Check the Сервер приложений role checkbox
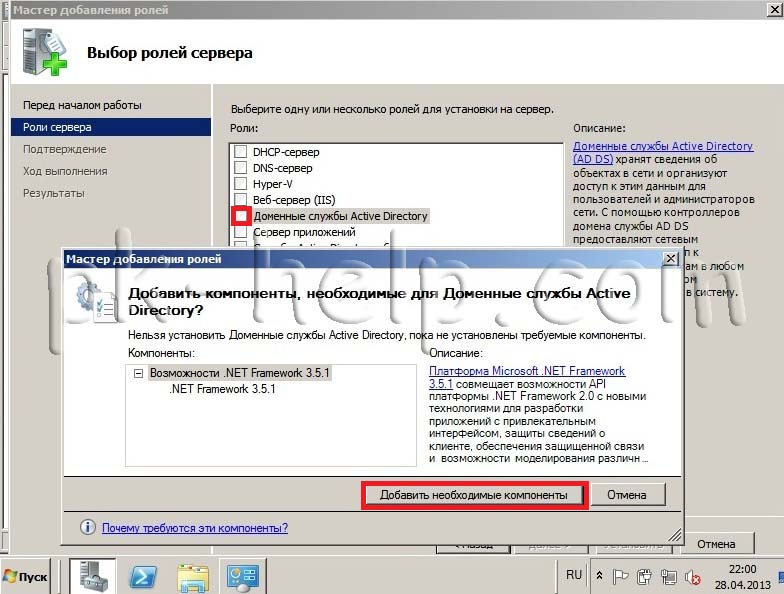Screen dimensions: 784x594 [241, 232]
